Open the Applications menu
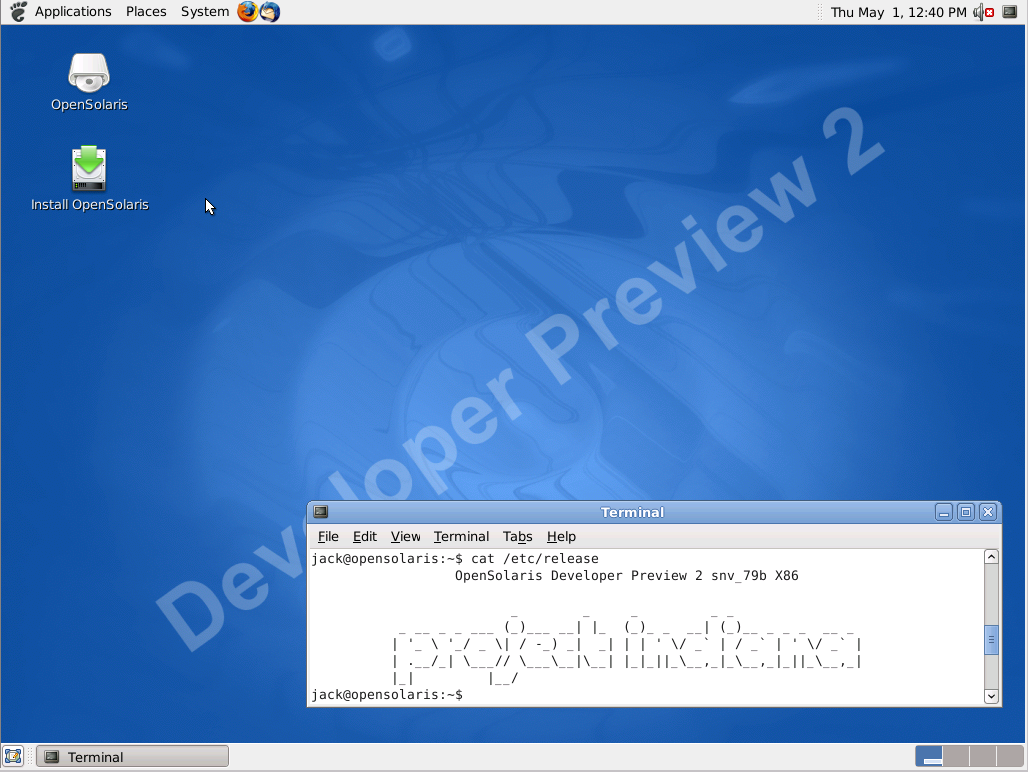This screenshot has height=772, width=1028. click(x=73, y=12)
